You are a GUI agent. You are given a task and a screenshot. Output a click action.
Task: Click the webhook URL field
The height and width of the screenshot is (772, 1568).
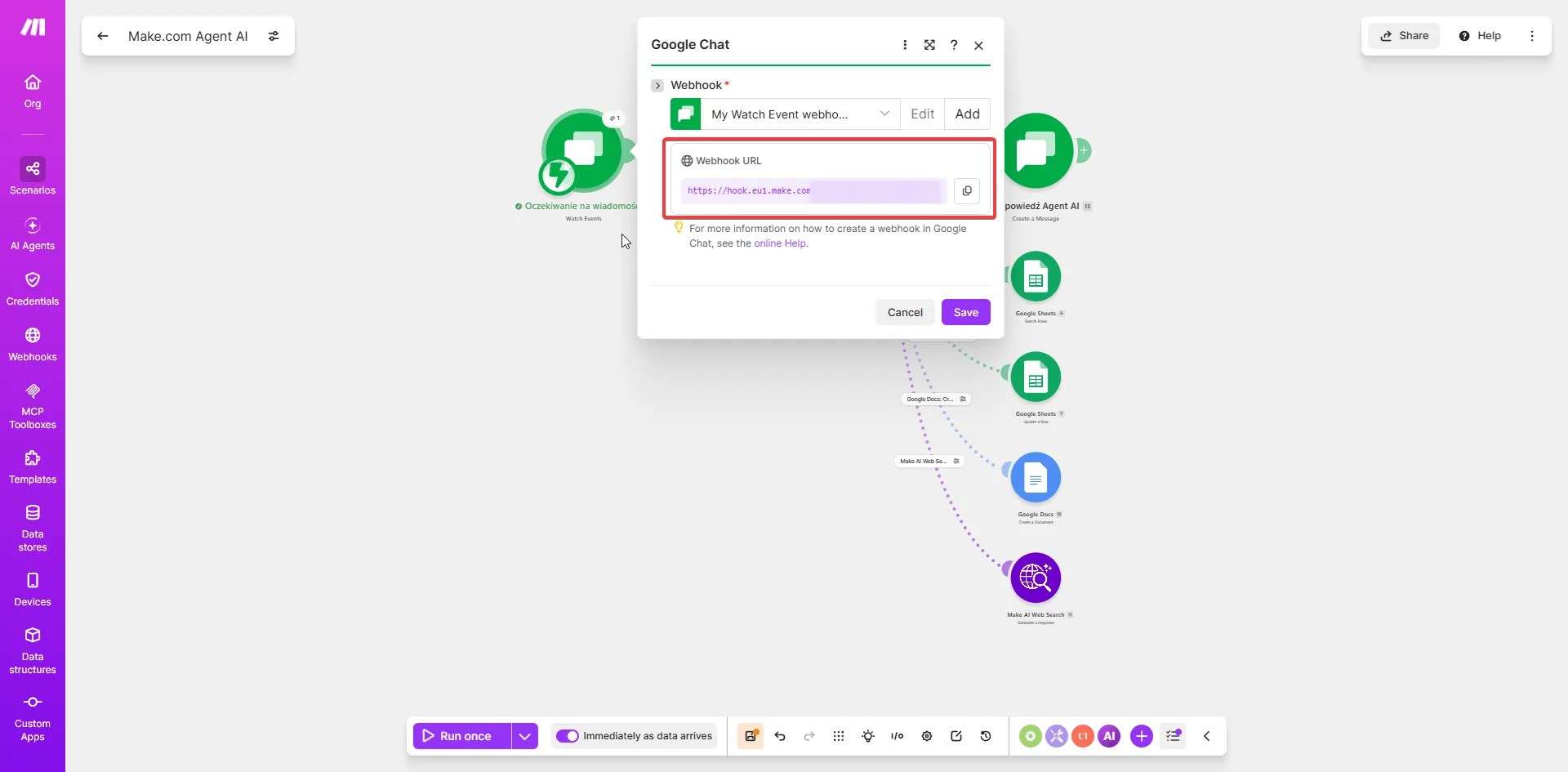pos(813,190)
